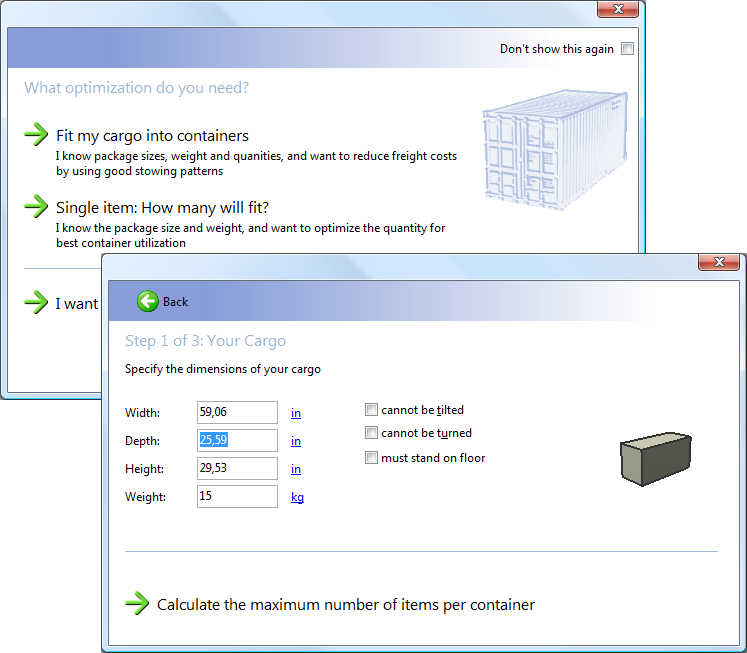The image size is (747, 653).
Task: Click the Weight input field
Action: (237, 496)
